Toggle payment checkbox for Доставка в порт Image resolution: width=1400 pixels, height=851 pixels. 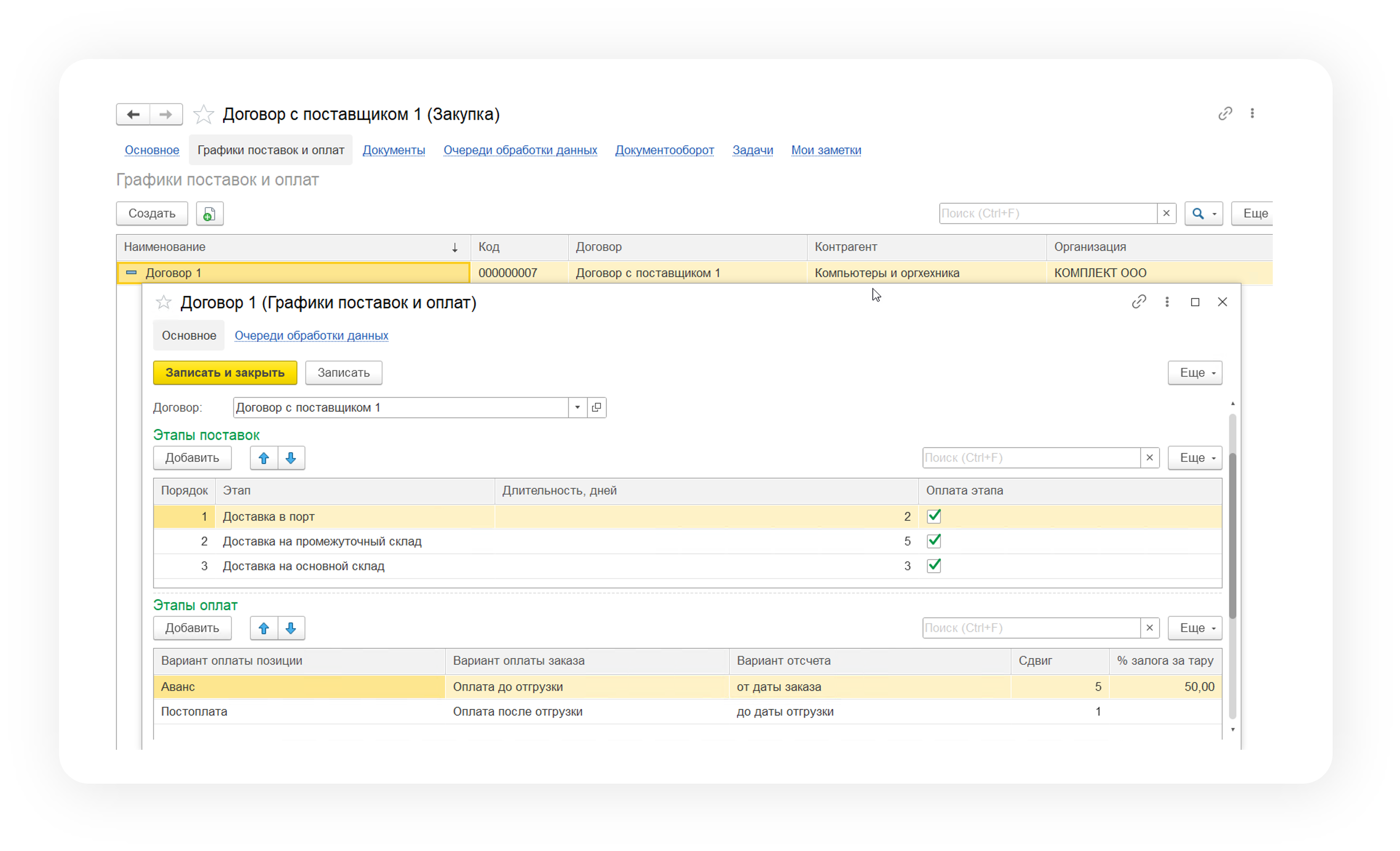coord(933,517)
